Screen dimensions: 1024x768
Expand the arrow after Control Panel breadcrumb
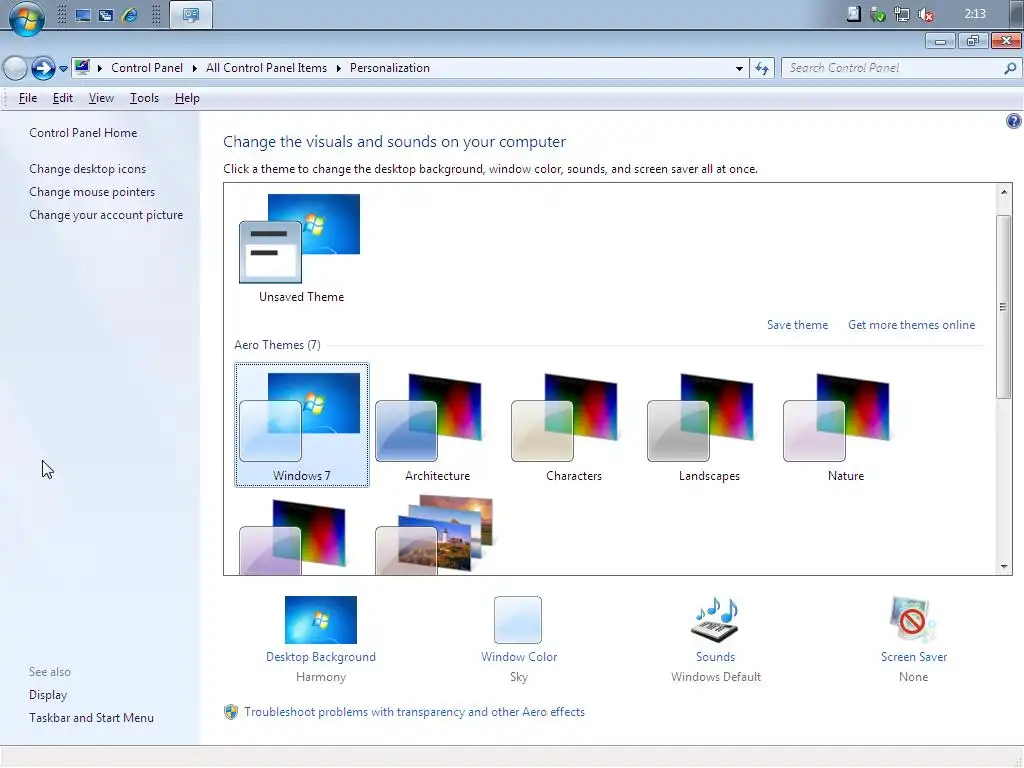click(x=195, y=68)
